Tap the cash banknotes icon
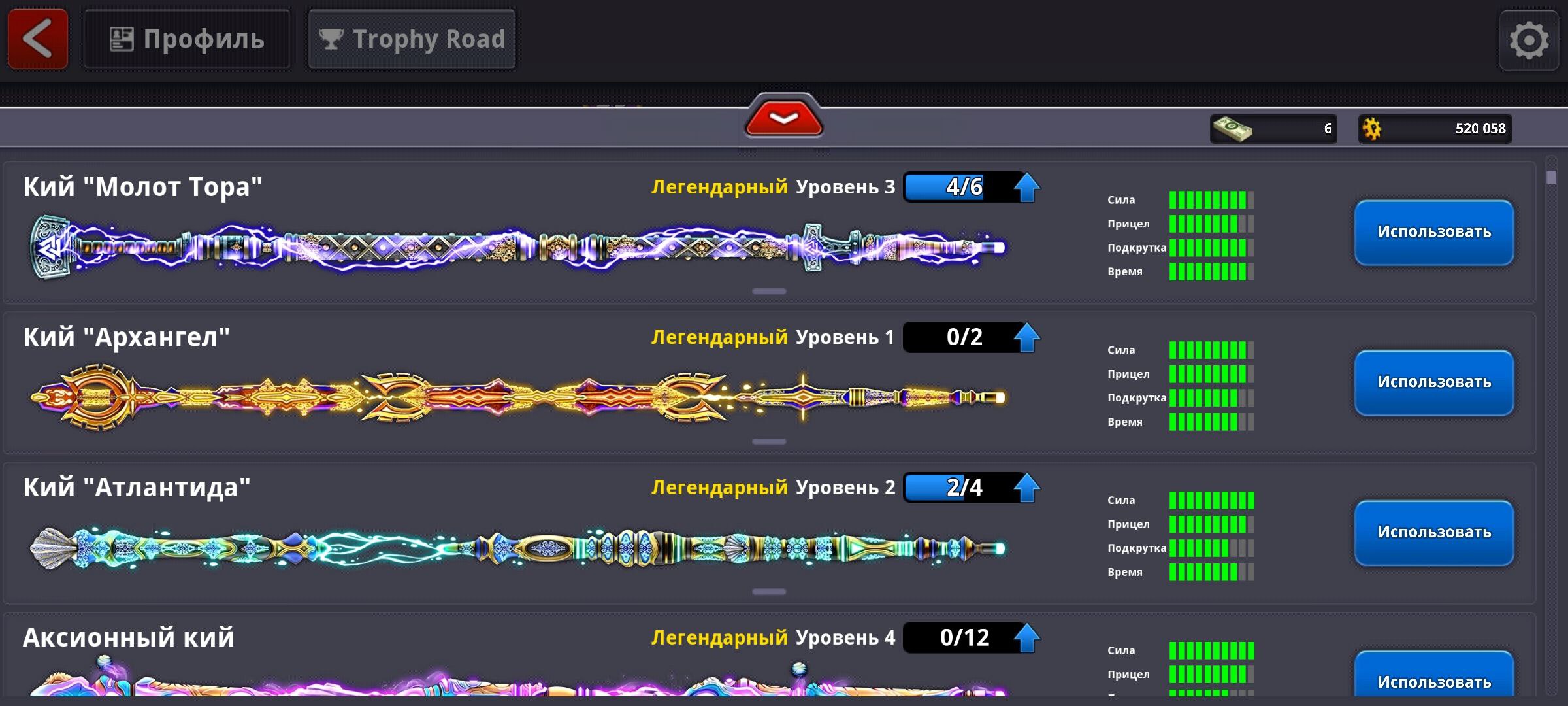Viewport: 1568px width, 706px height. pyautogui.click(x=1232, y=128)
